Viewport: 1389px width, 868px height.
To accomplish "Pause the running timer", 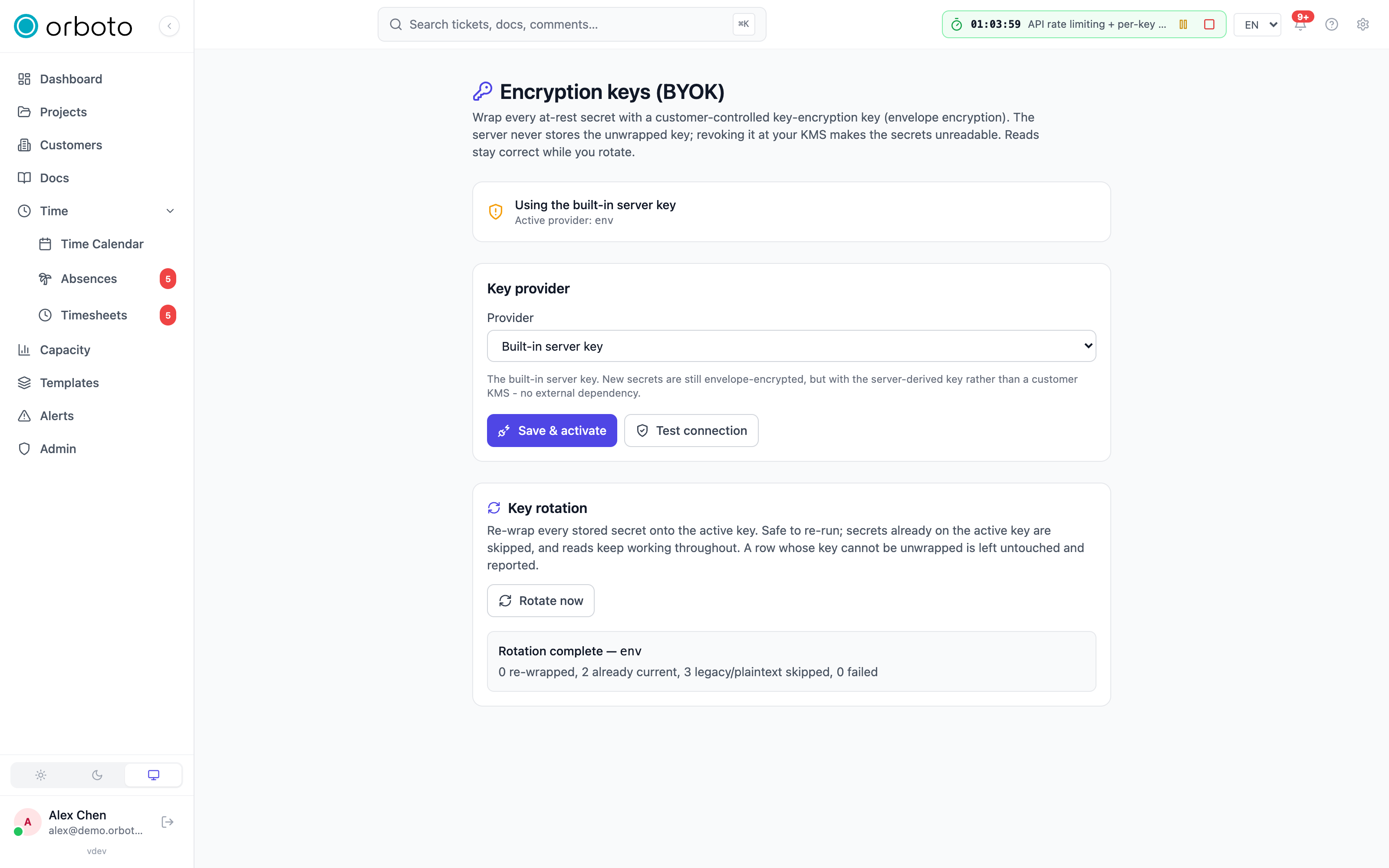I will (1183, 25).
